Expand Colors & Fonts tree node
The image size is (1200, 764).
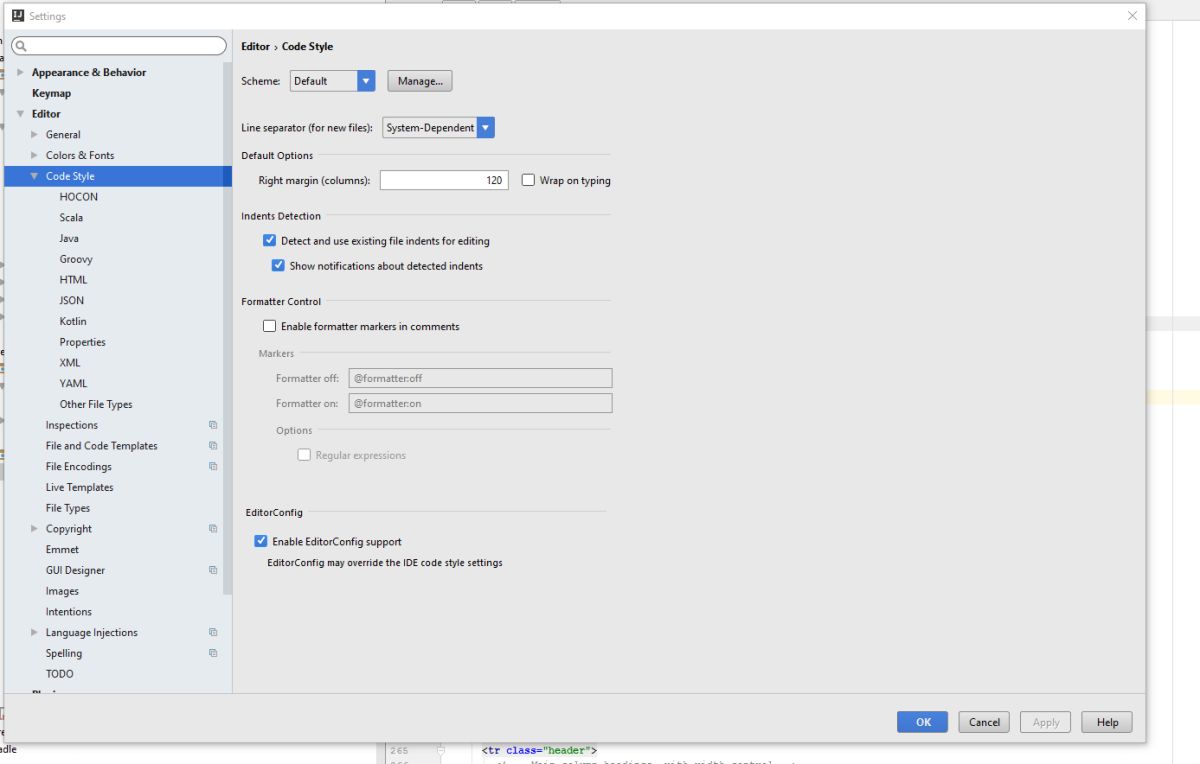point(34,155)
